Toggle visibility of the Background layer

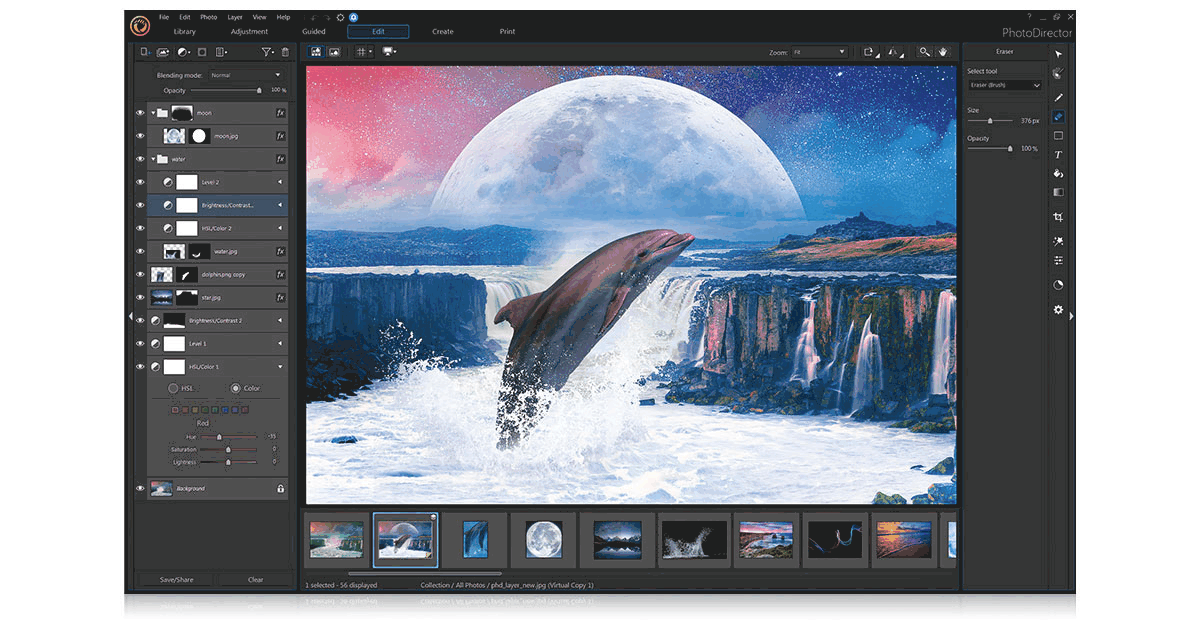(x=140, y=488)
